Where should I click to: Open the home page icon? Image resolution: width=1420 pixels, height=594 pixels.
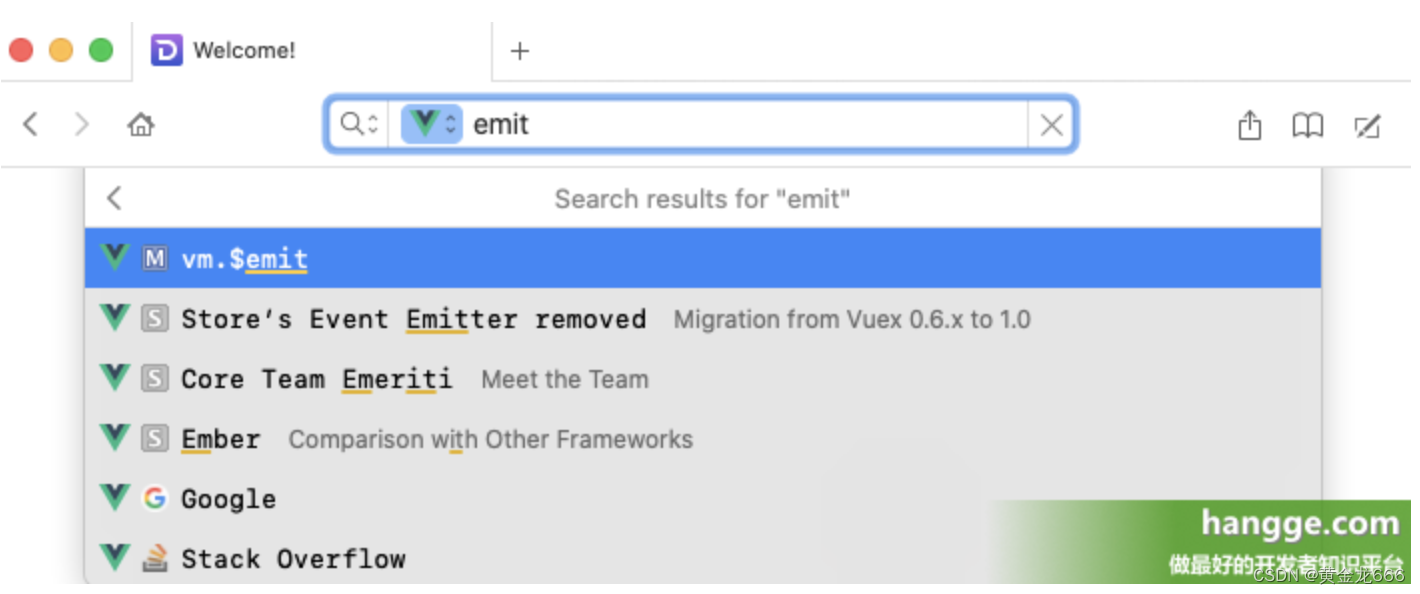tap(141, 125)
